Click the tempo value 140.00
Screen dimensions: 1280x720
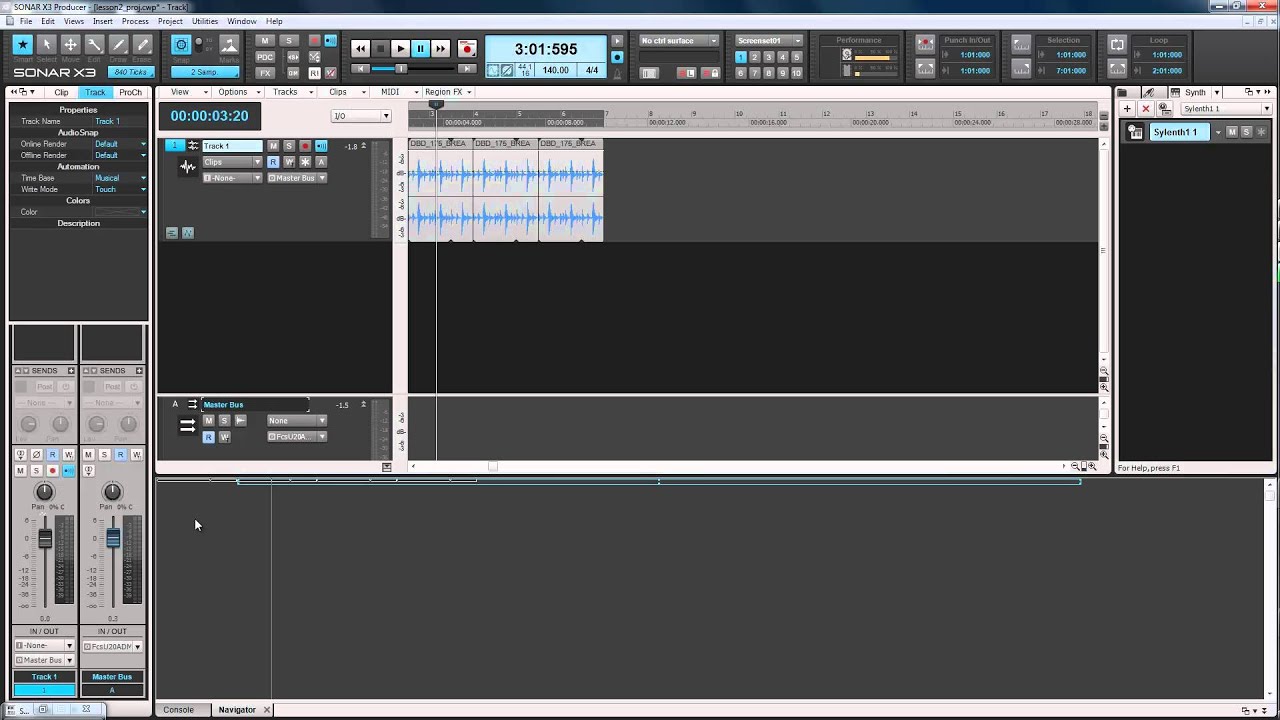tap(555, 70)
